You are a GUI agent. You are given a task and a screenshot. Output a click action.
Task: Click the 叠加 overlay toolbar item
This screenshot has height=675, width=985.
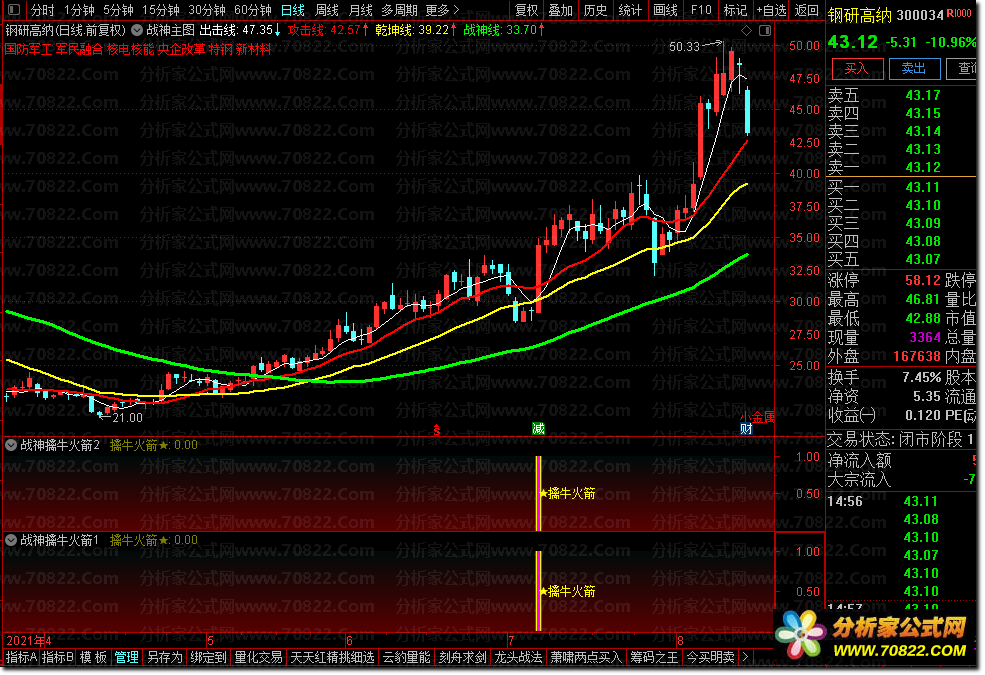560,10
